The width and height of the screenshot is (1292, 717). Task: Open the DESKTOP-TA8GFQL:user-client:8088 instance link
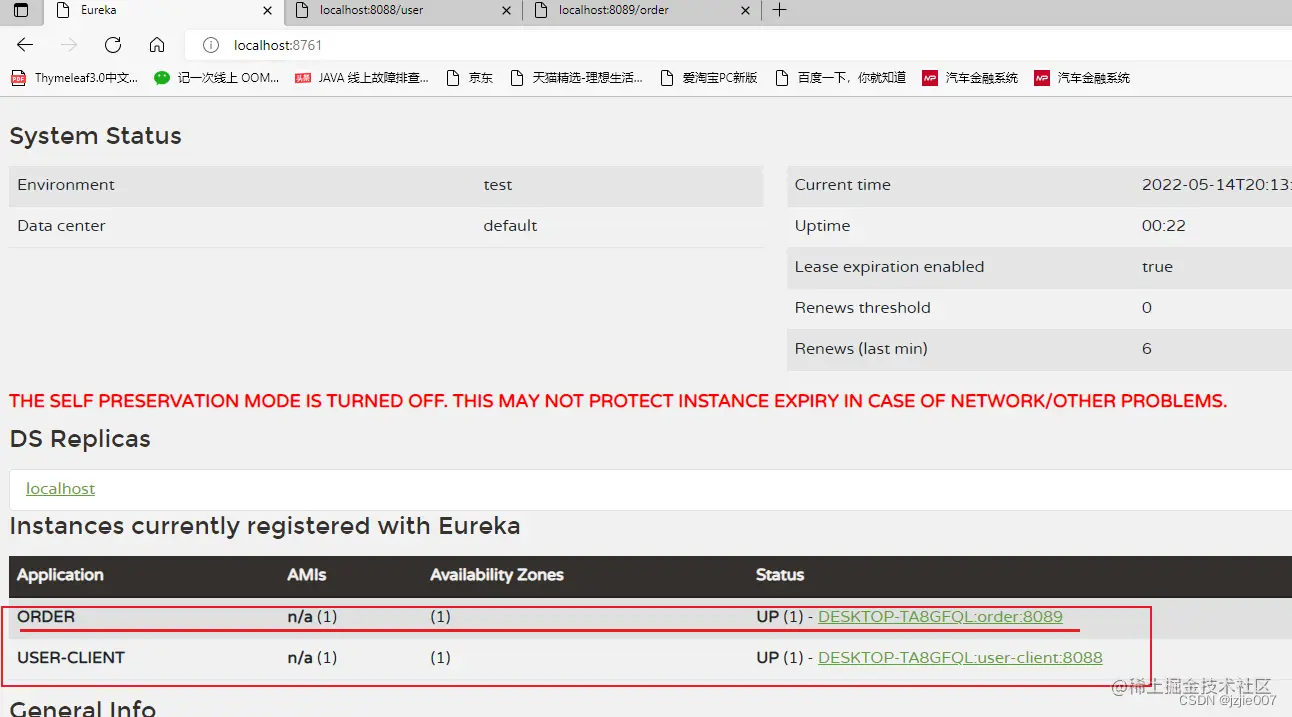(x=960, y=658)
